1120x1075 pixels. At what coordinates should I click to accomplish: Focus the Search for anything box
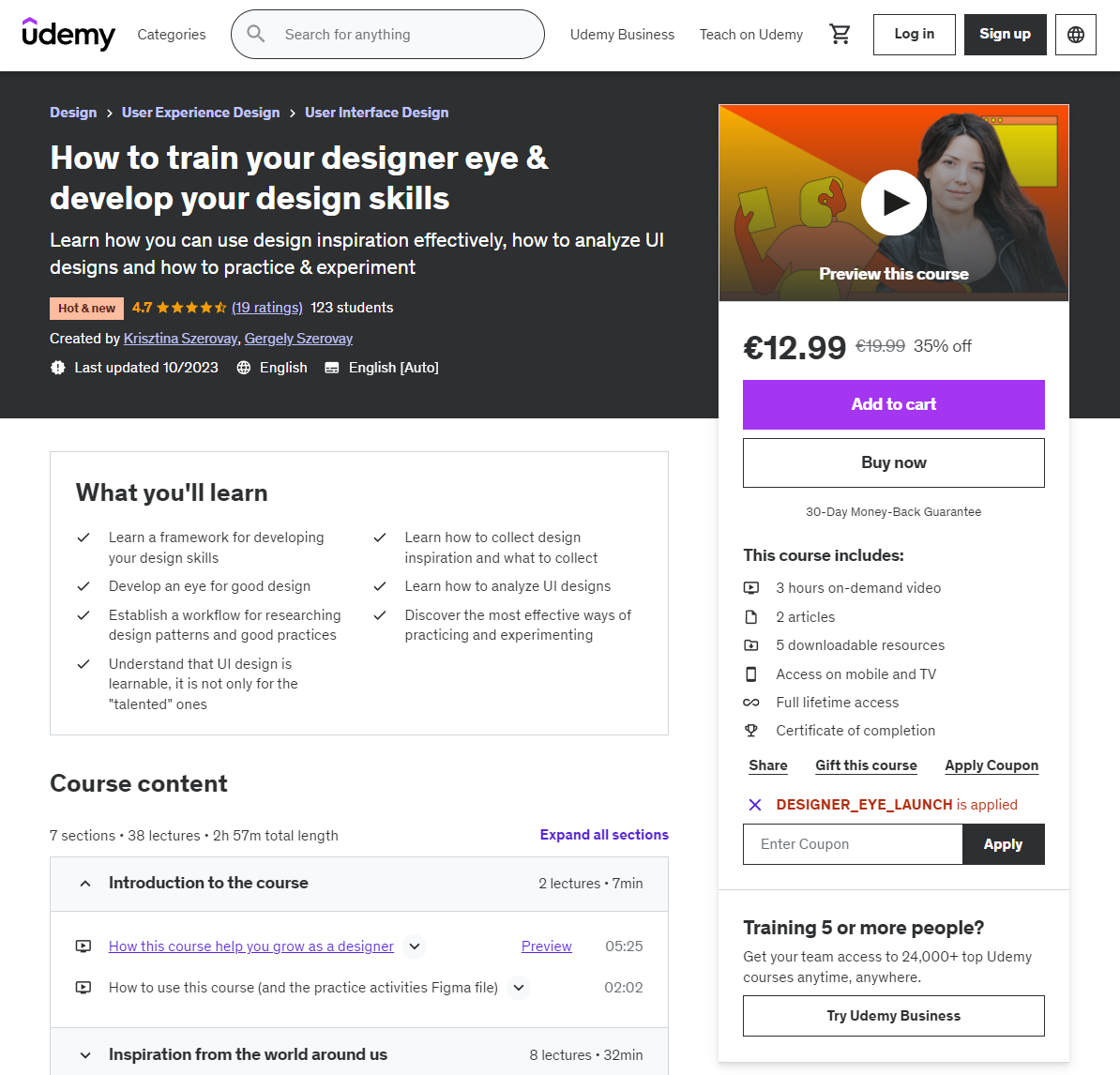click(387, 35)
